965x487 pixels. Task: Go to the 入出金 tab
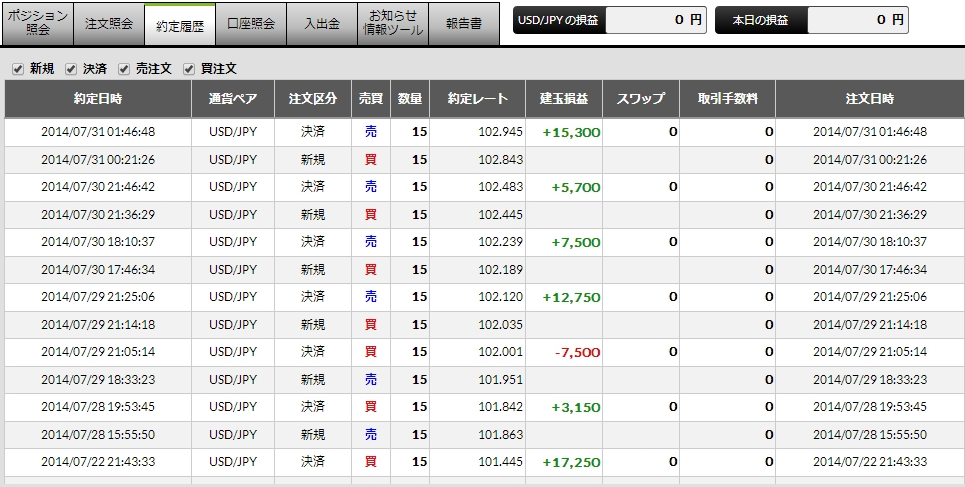(322, 23)
